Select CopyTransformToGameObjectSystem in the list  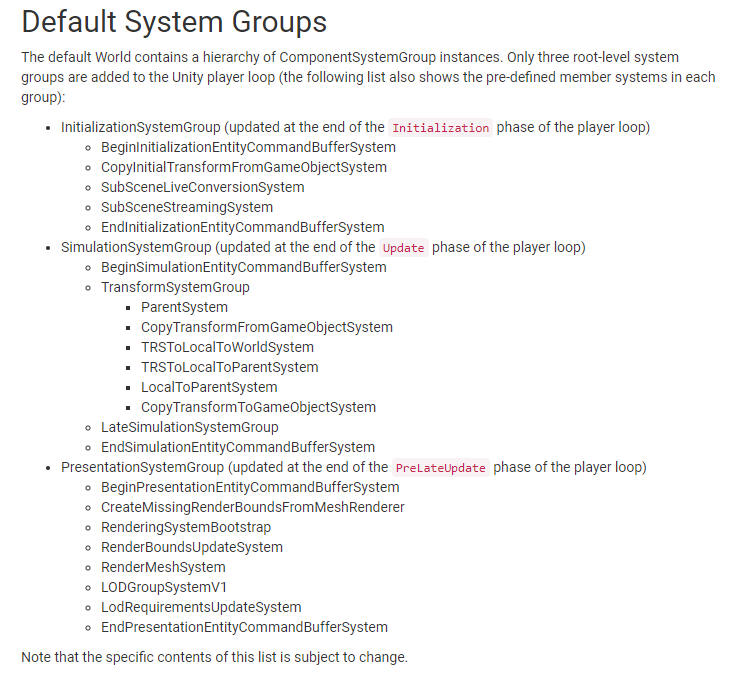pyautogui.click(x=258, y=407)
